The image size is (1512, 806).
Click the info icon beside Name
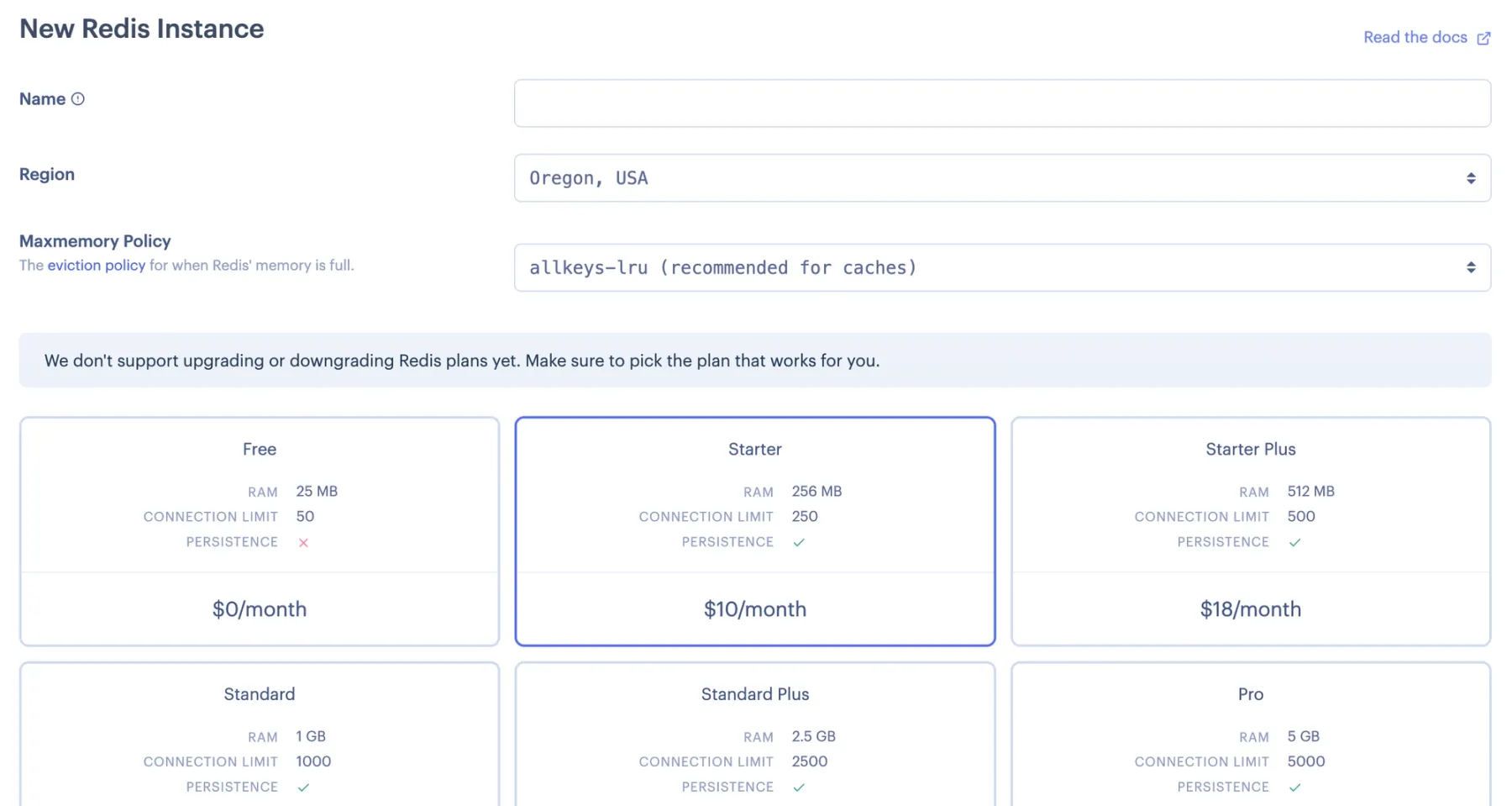[78, 98]
